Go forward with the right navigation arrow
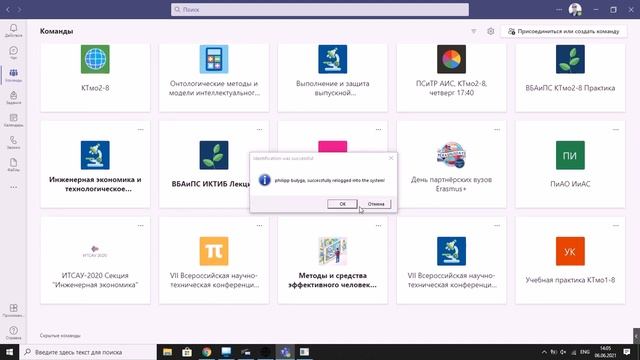 click(x=19, y=9)
